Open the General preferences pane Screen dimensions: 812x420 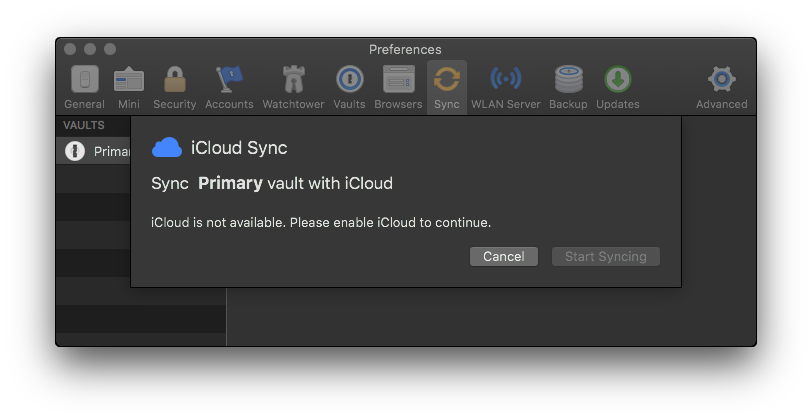tap(84, 88)
